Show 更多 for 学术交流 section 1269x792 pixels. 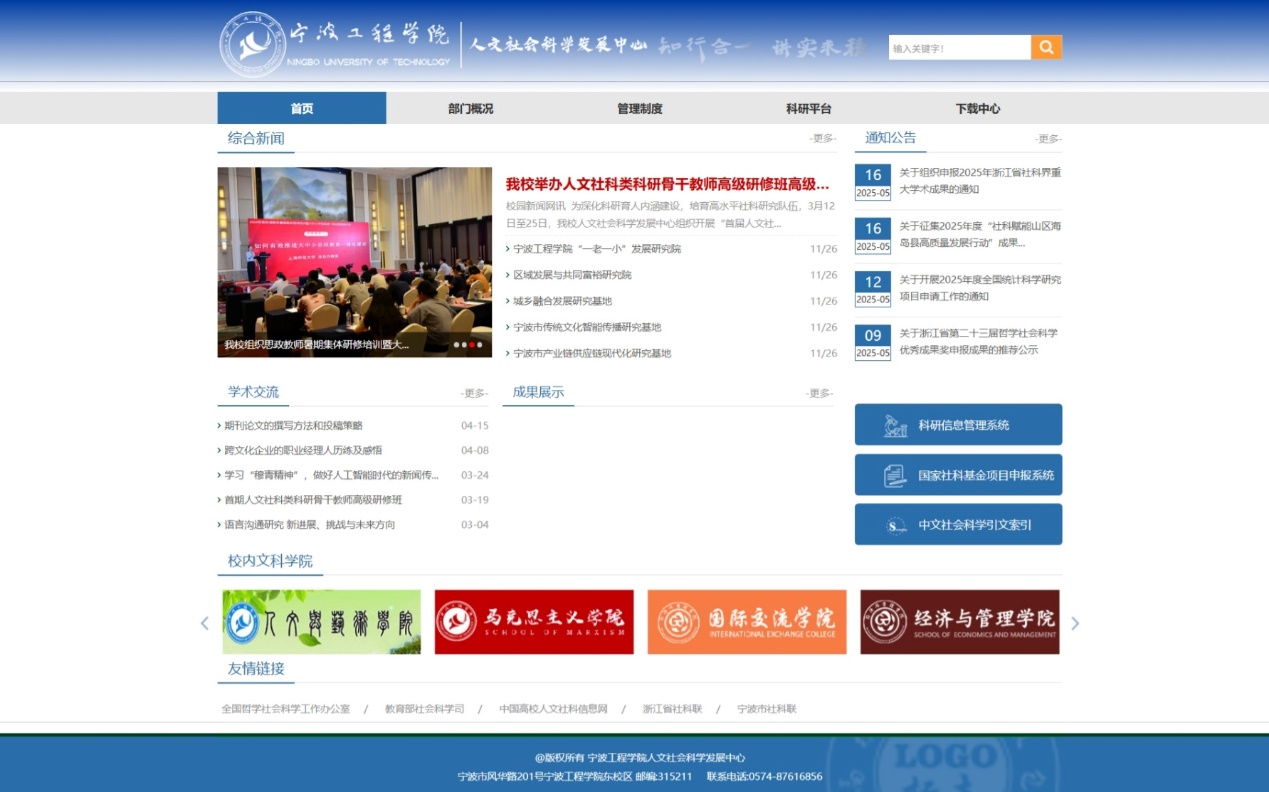point(474,393)
